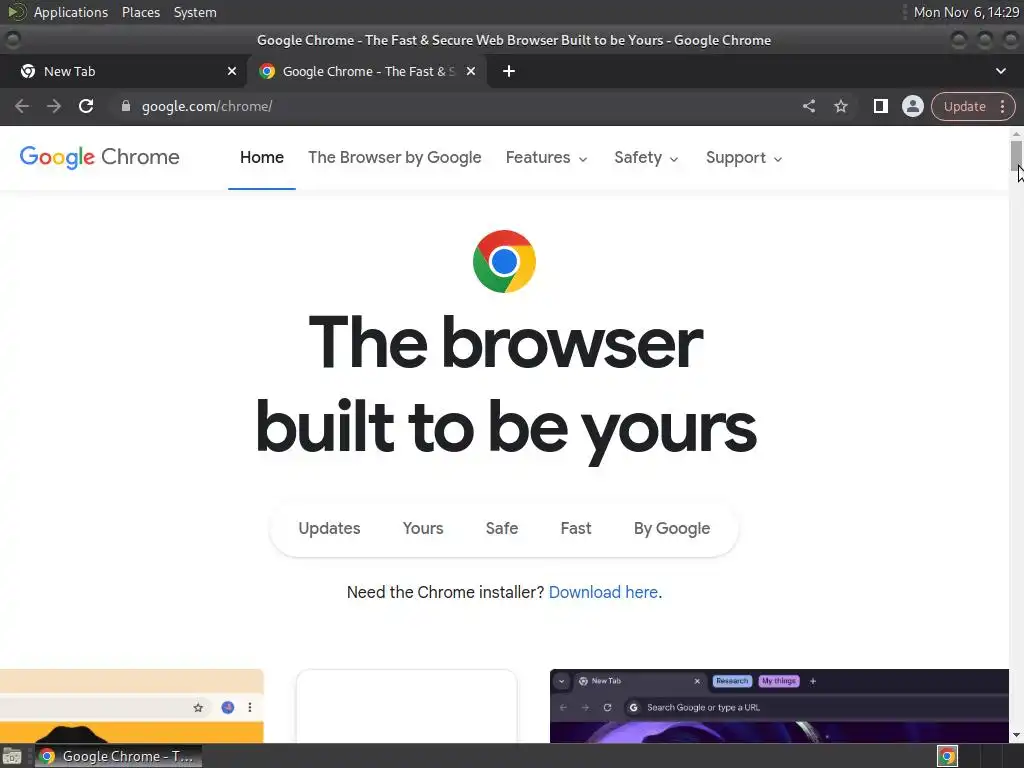Close the New Tab tab
The image size is (1024, 768).
pos(232,71)
